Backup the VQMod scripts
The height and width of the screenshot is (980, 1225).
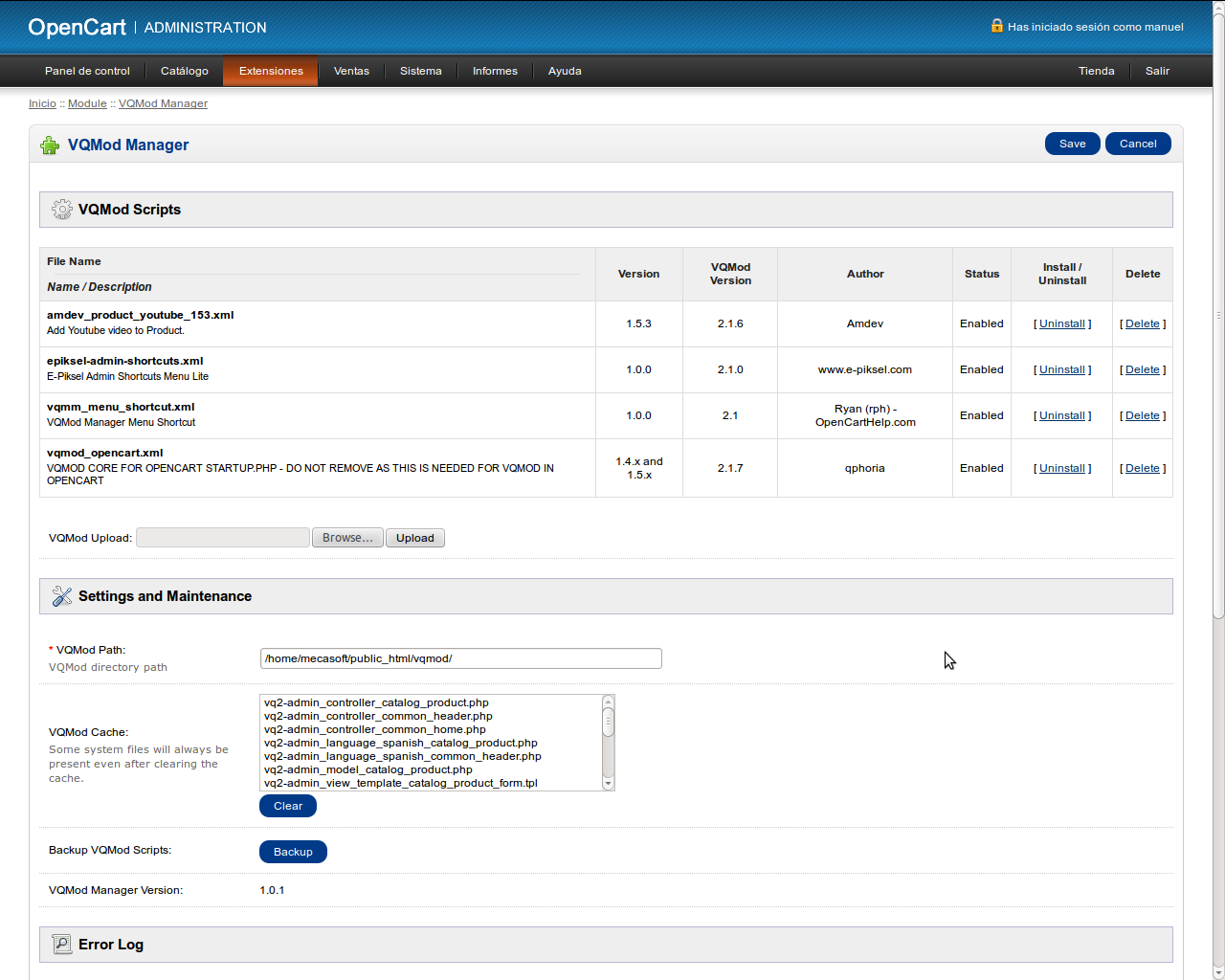(x=293, y=852)
